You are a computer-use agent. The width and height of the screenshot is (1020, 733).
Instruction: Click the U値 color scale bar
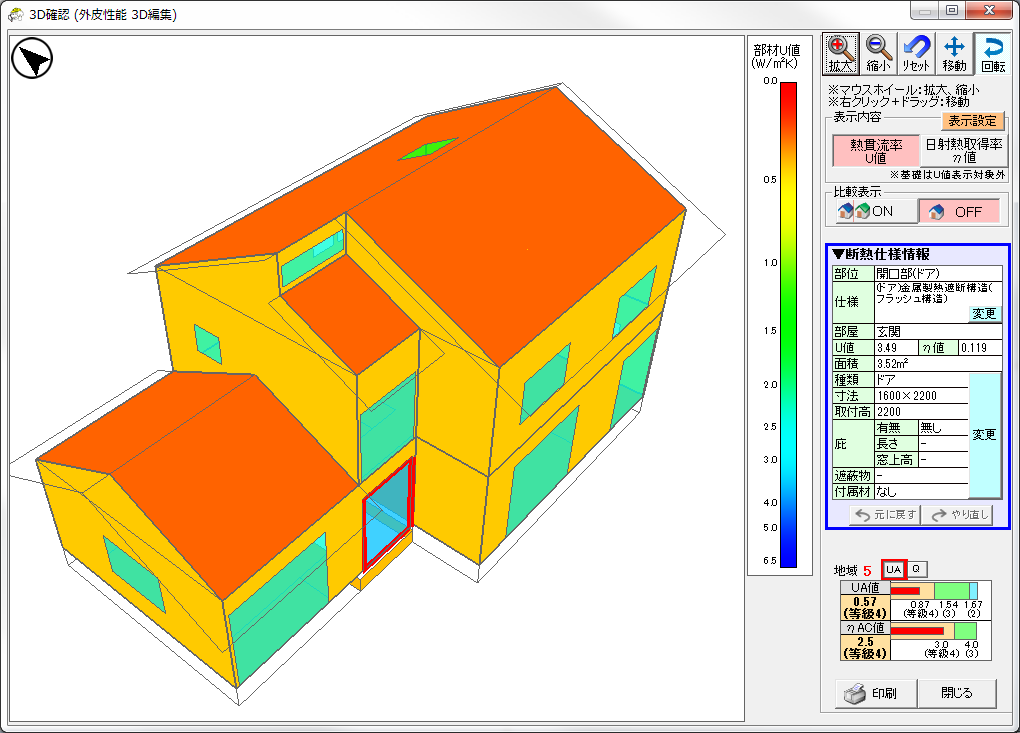[788, 325]
